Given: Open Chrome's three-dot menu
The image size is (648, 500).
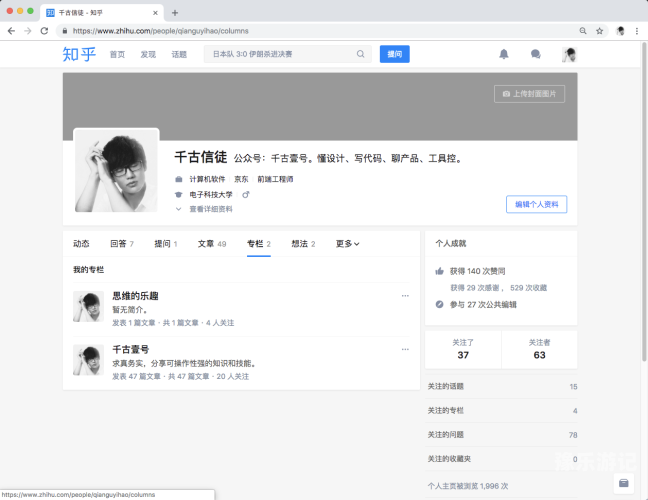Looking at the screenshot, I should (637, 31).
